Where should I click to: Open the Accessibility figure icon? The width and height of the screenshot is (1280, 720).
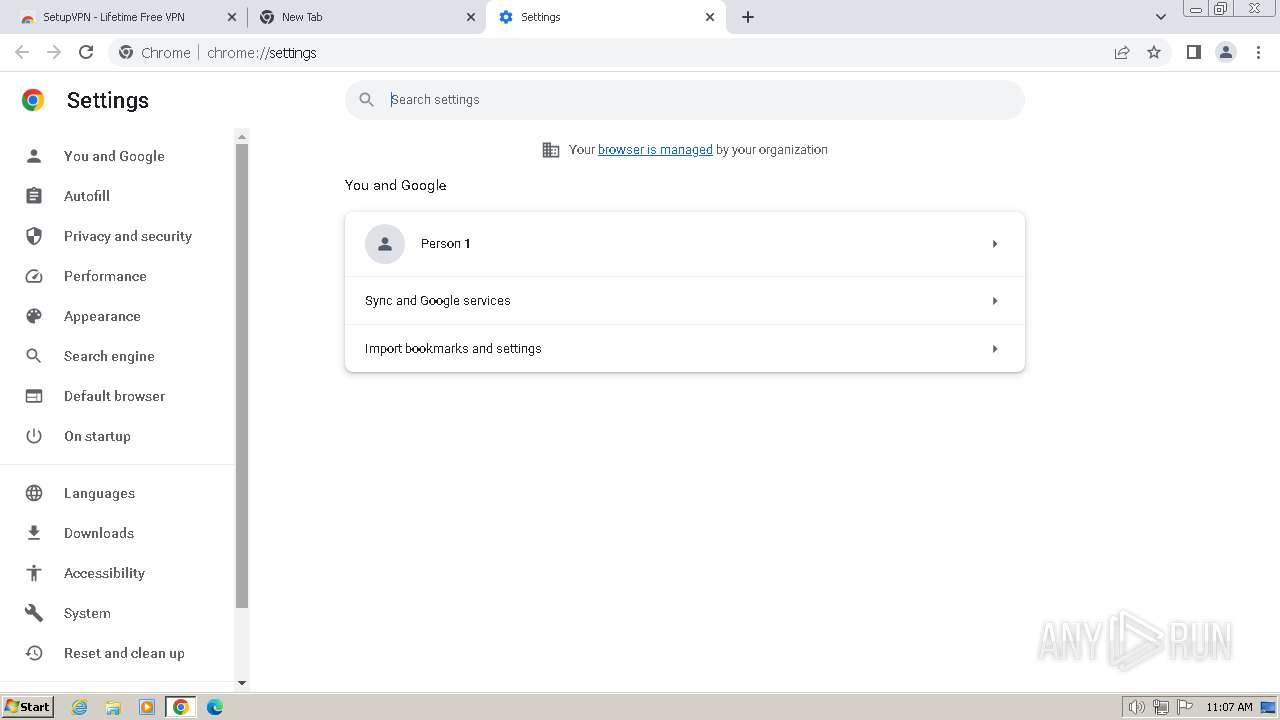click(34, 573)
